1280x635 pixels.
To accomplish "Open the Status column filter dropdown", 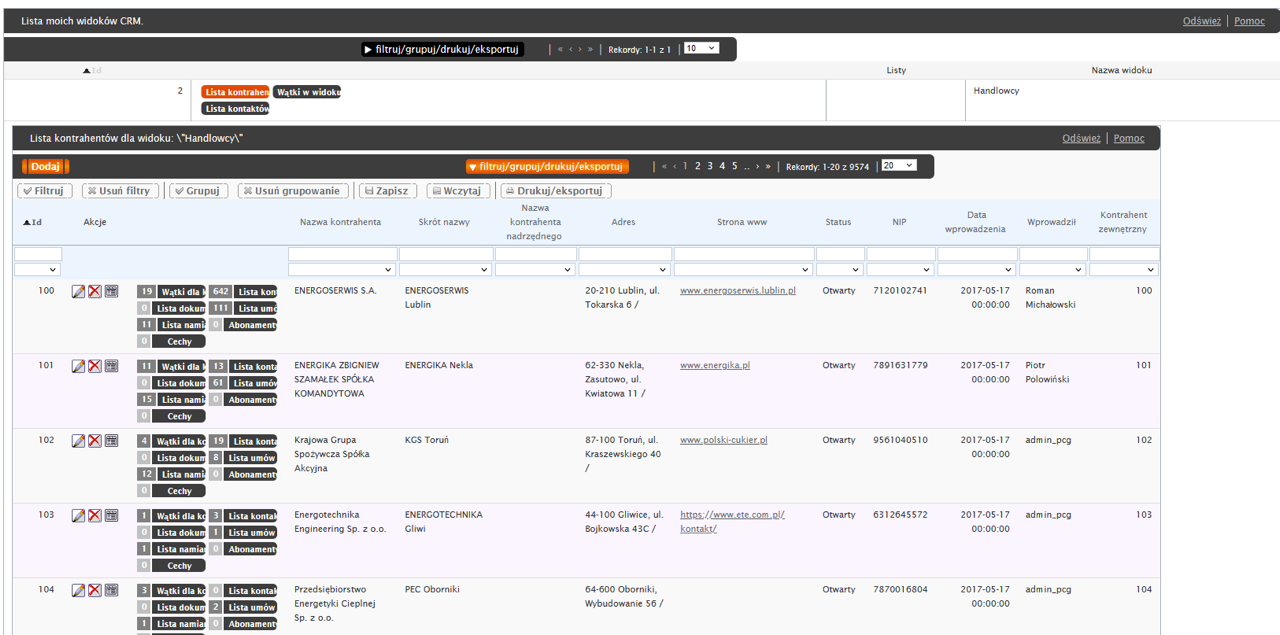I will (839, 270).
